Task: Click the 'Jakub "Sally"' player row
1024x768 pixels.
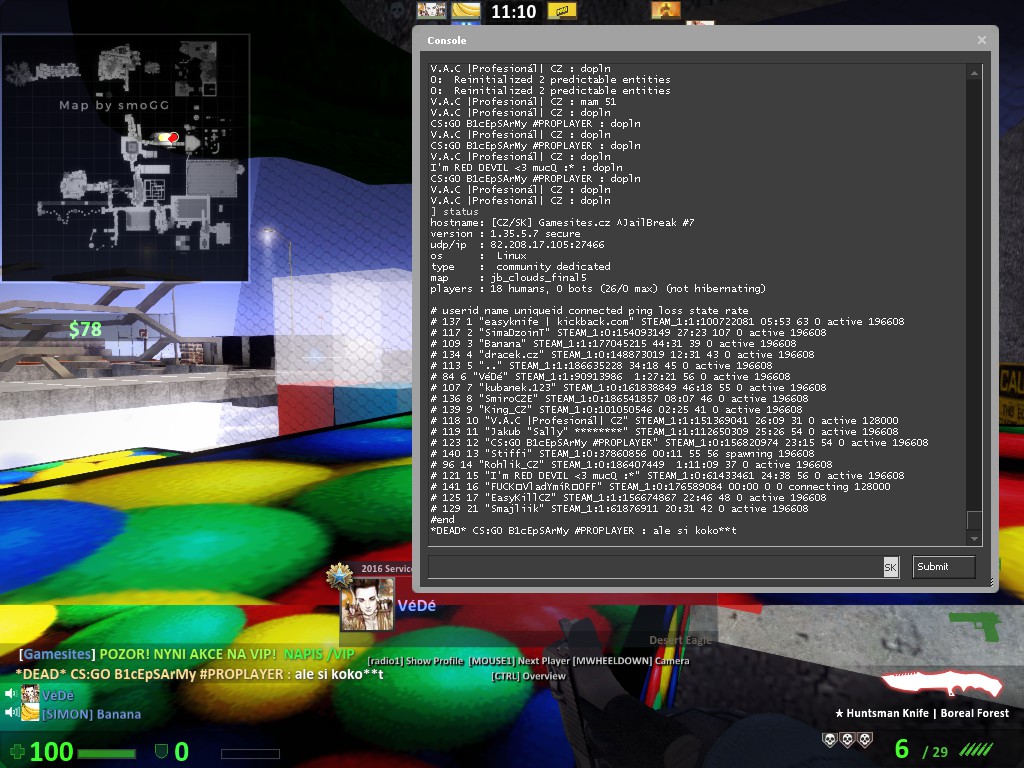Action: [x=664, y=432]
